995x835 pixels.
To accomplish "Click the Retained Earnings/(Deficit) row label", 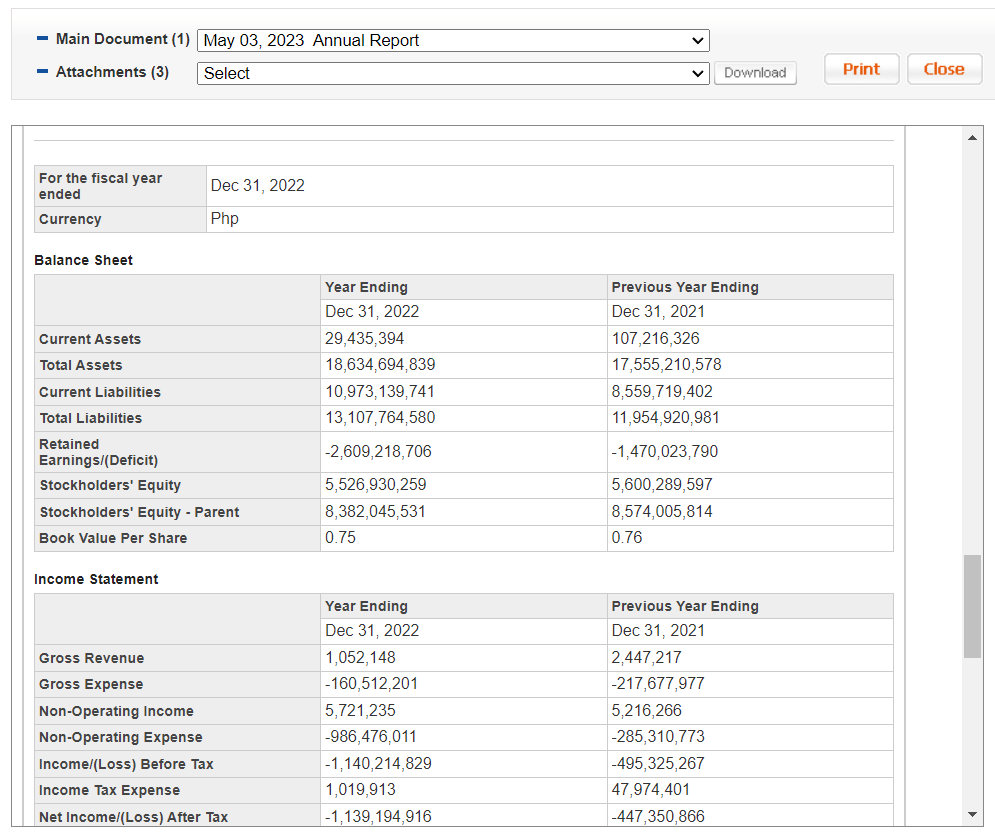I will pyautogui.click(x=98, y=452).
